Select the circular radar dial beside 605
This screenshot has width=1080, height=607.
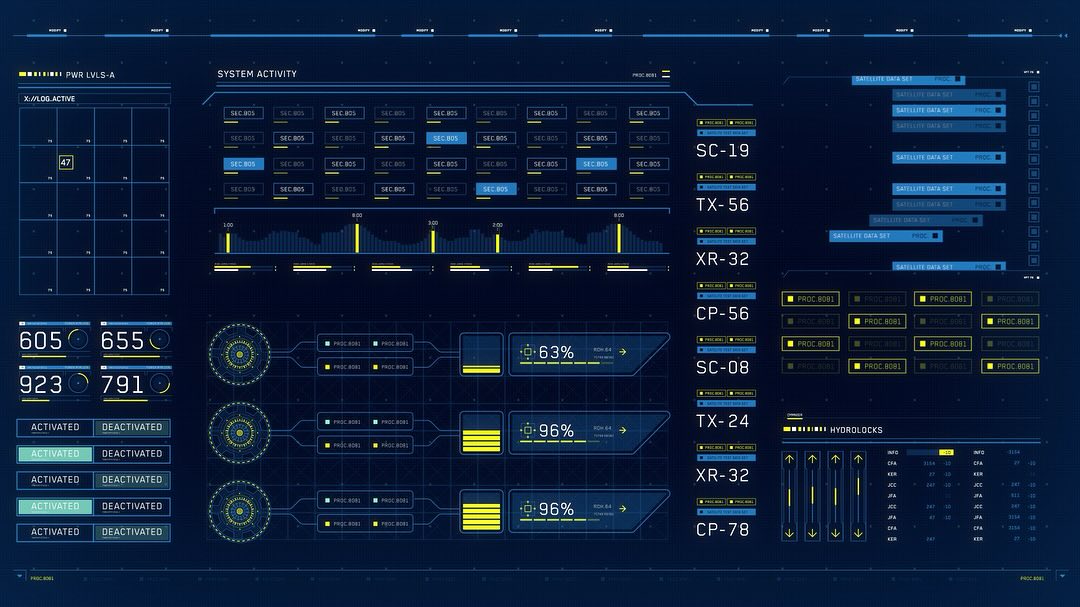click(x=79, y=339)
